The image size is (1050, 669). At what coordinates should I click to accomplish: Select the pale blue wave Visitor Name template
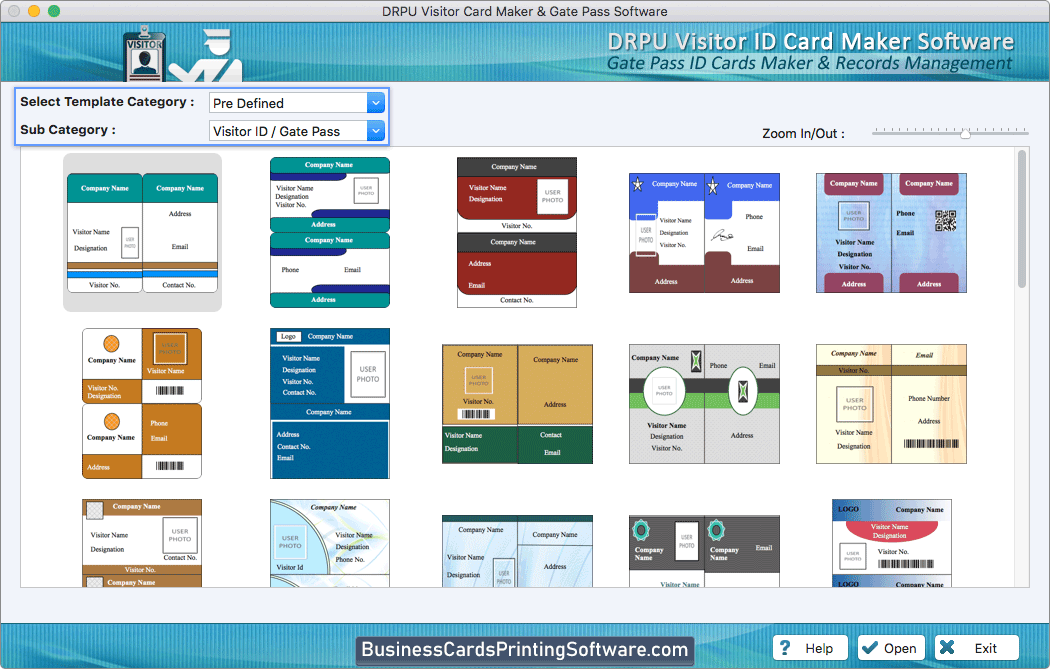[x=517, y=551]
